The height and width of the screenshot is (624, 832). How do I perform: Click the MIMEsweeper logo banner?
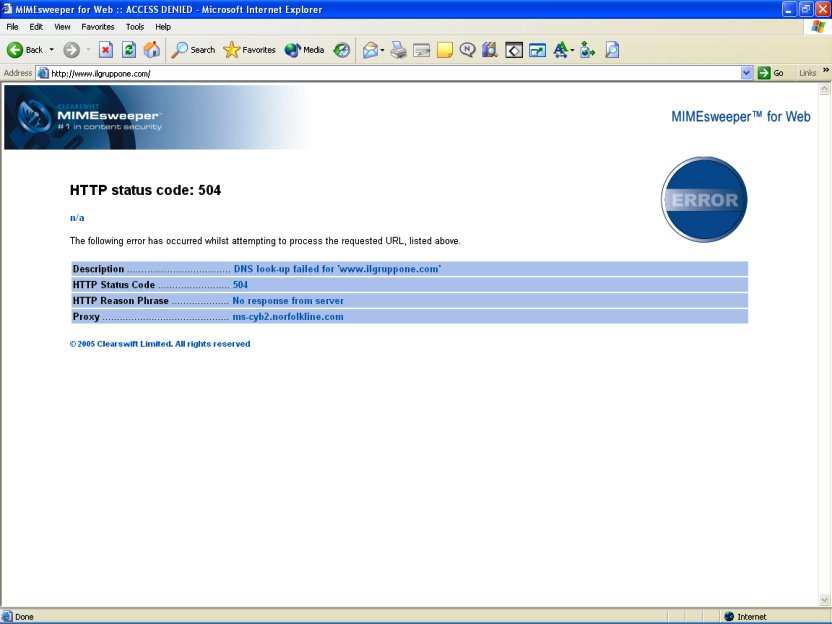coord(159,117)
